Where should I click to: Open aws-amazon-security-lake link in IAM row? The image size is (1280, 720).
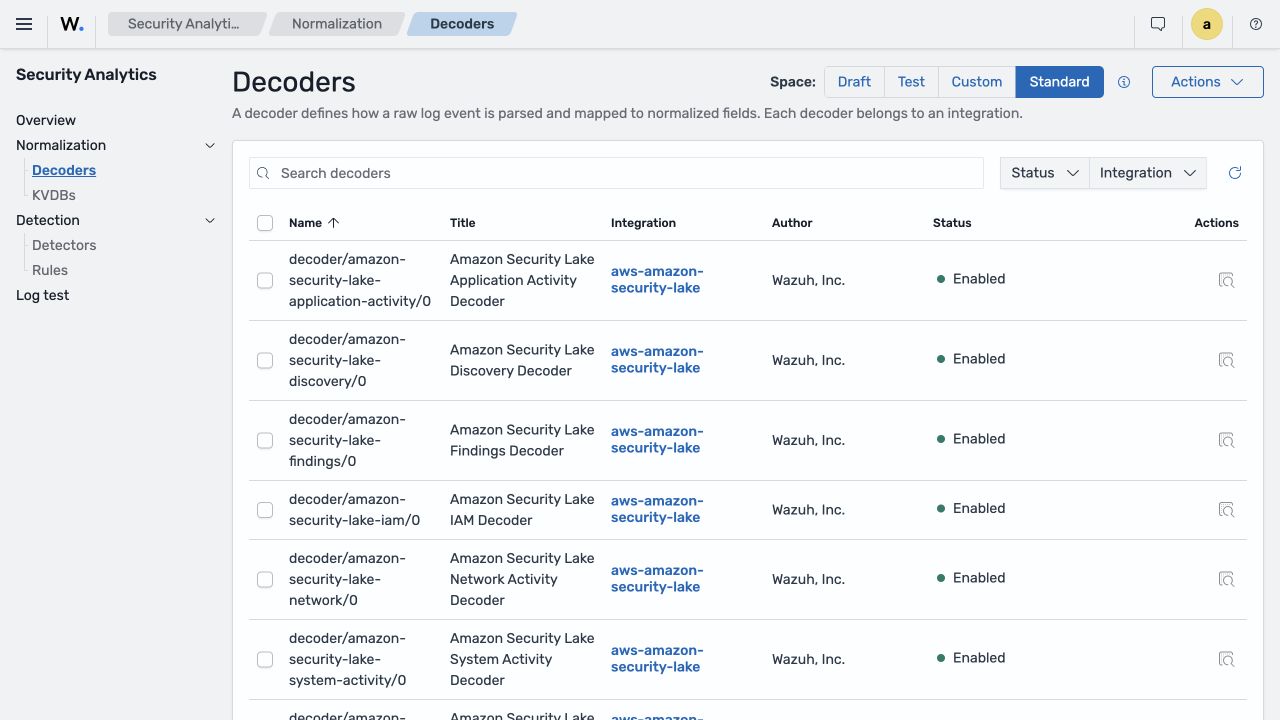(657, 509)
